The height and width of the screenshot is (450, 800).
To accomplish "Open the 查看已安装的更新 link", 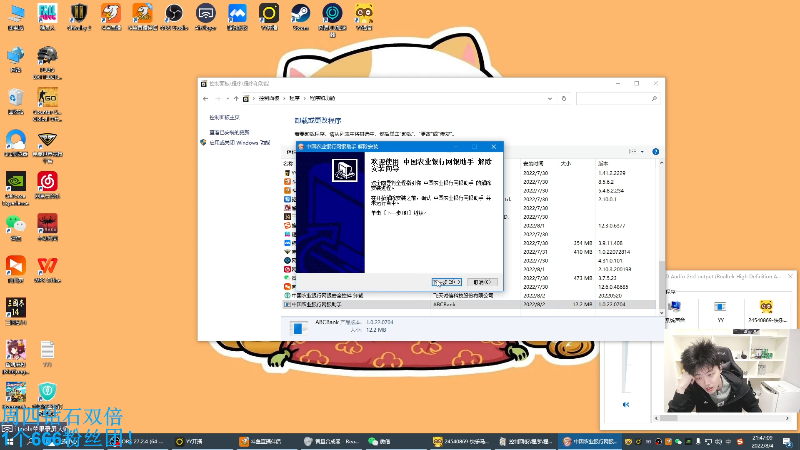I will click(229, 132).
